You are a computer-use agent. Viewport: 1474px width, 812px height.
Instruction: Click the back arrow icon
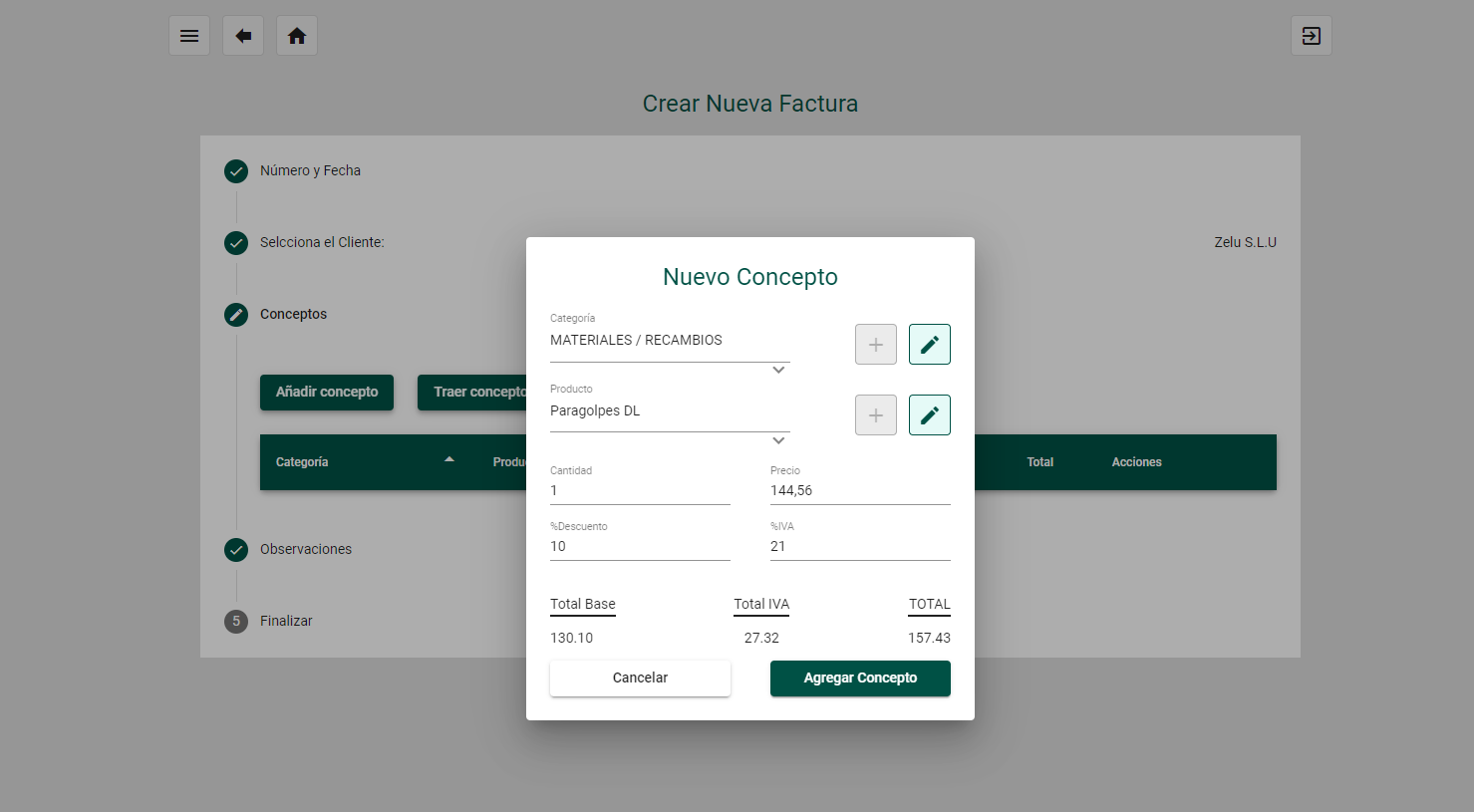click(x=243, y=36)
